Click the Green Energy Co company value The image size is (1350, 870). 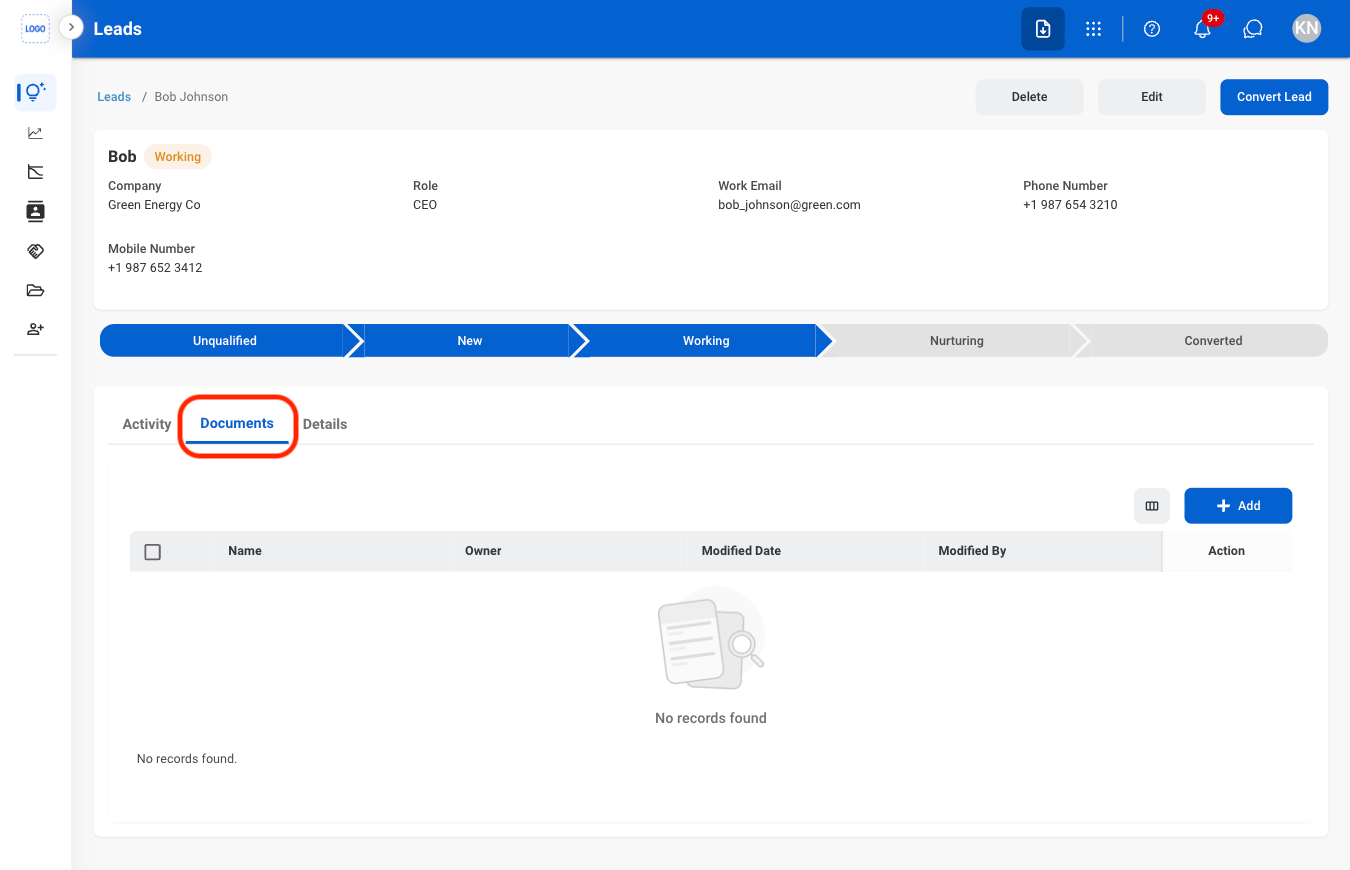(x=154, y=205)
